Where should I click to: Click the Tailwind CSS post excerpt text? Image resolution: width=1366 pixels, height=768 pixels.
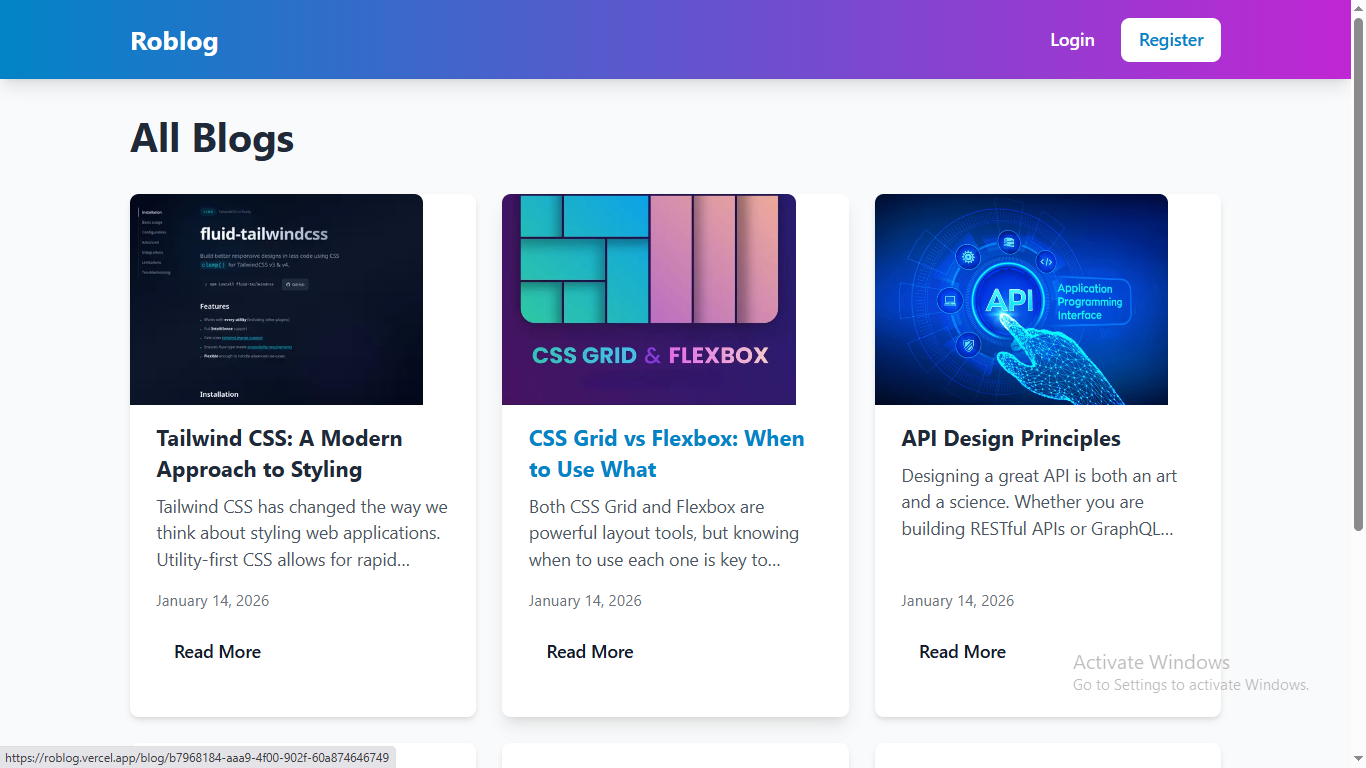pos(302,534)
